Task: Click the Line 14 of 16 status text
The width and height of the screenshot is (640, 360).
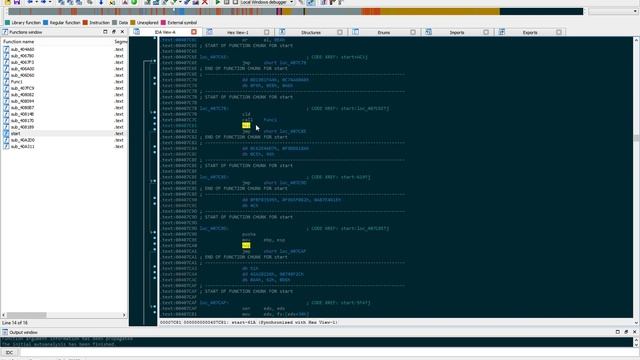Action: (15, 323)
